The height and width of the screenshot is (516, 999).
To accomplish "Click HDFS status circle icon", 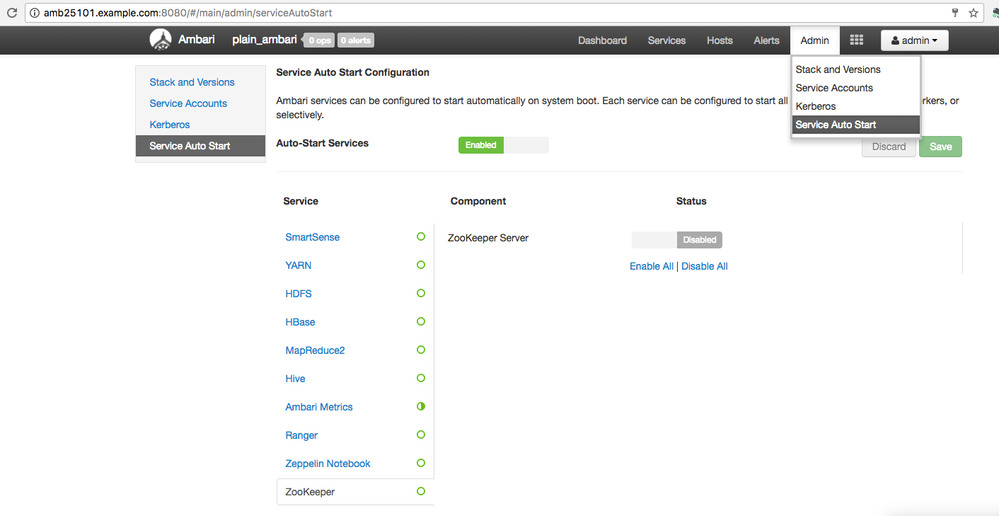I will pyautogui.click(x=420, y=293).
